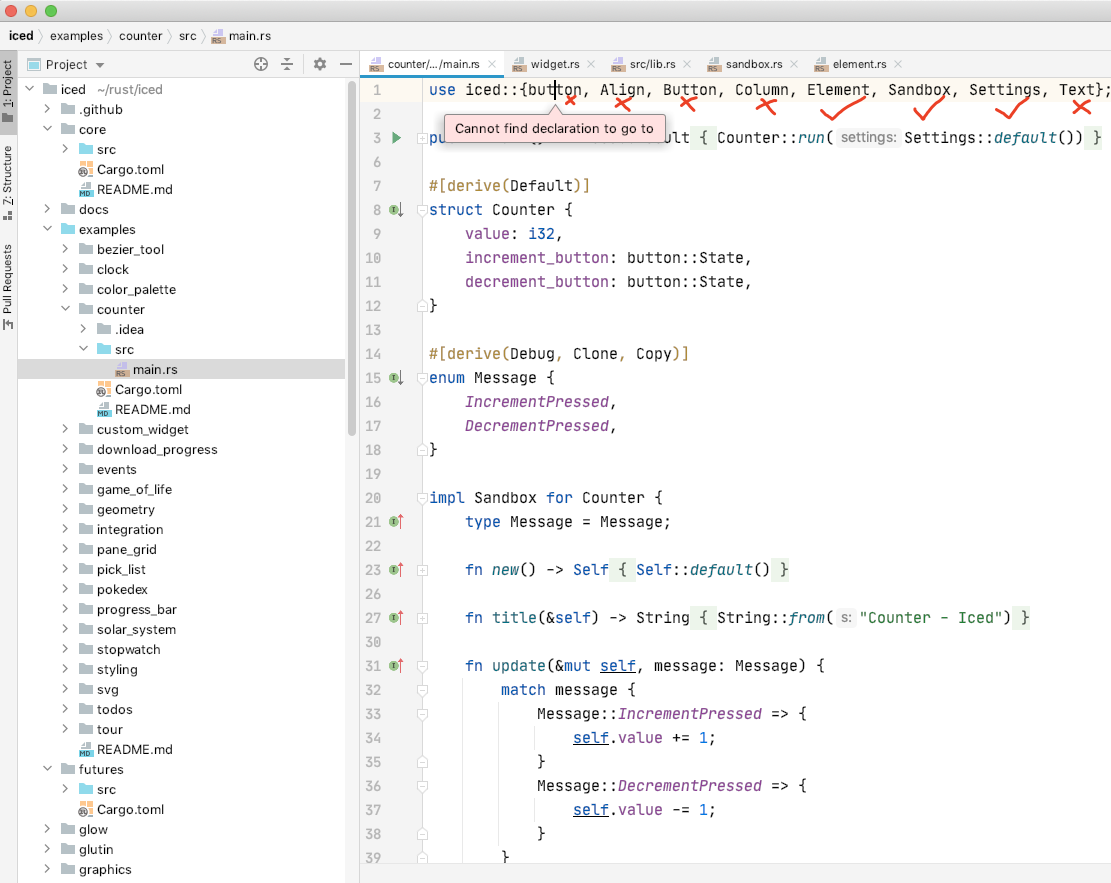
Task: Fold the struct Counter block on line 8
Action: pos(422,210)
